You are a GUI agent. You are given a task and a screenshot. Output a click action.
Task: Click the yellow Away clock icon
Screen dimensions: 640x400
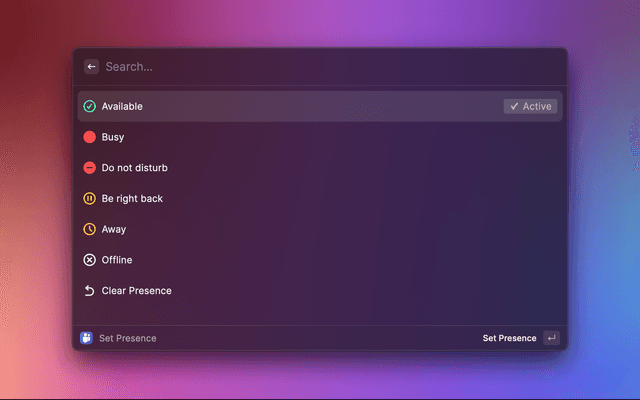(x=89, y=229)
